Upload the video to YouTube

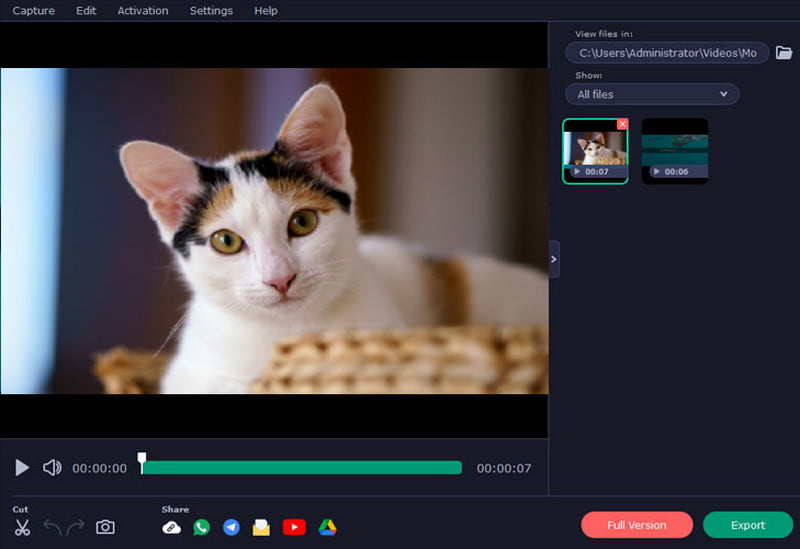[294, 527]
